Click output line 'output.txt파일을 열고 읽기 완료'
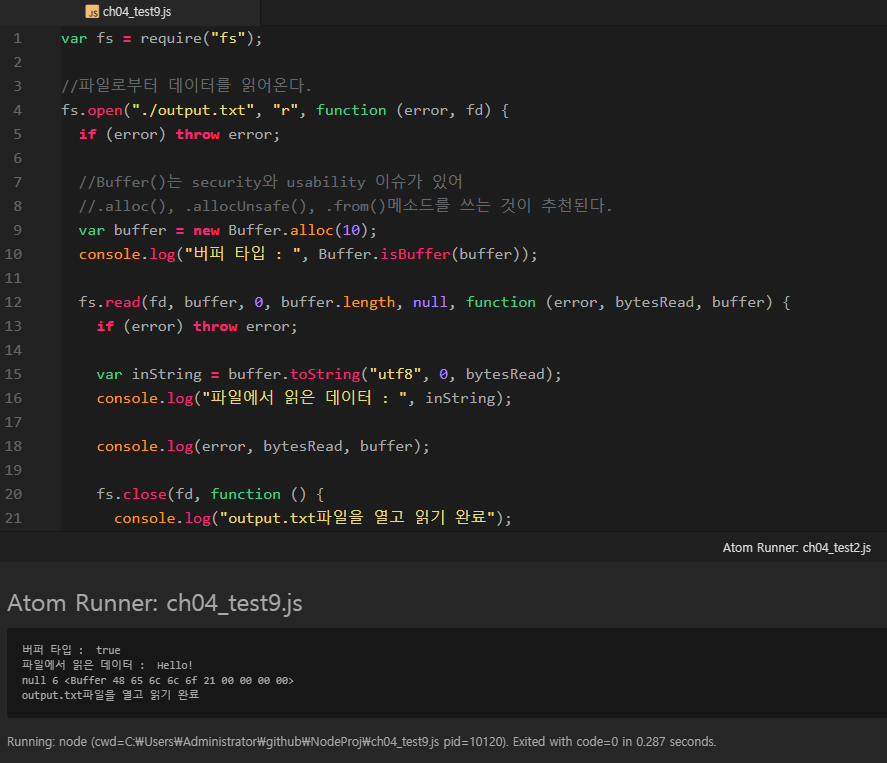 110,695
